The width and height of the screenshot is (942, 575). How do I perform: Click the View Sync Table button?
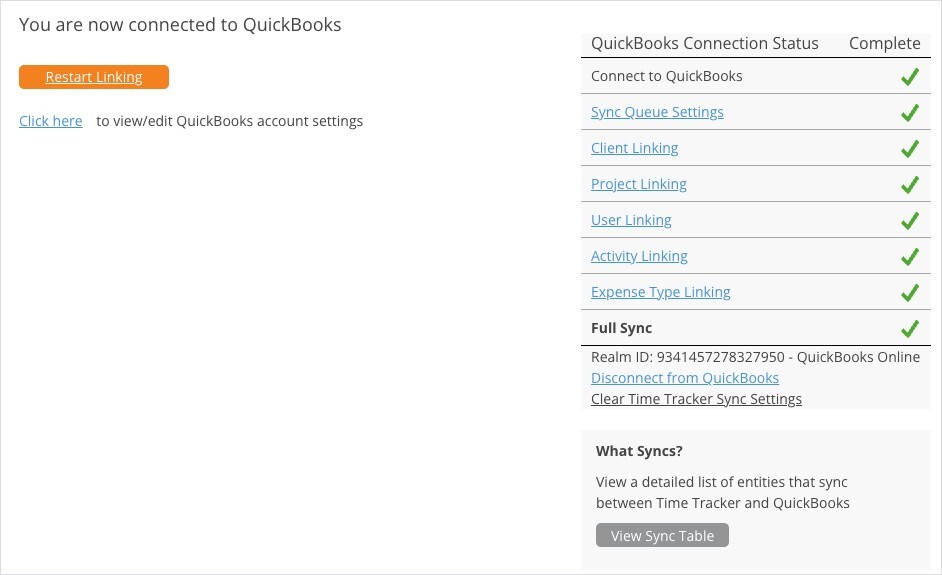tap(662, 535)
